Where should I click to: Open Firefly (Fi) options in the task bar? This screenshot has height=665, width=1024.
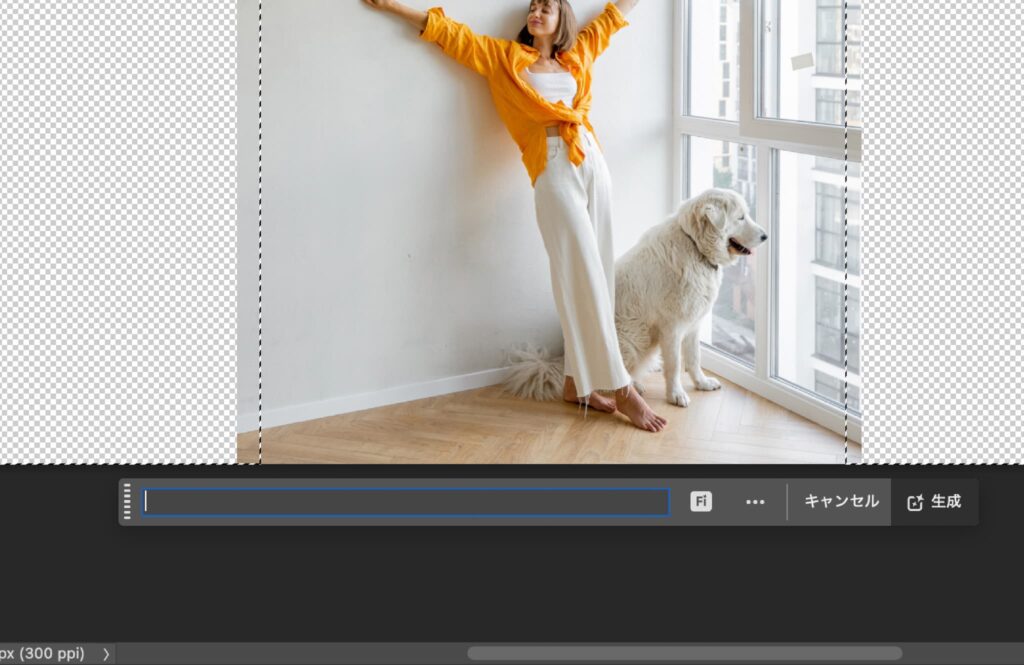(x=701, y=502)
